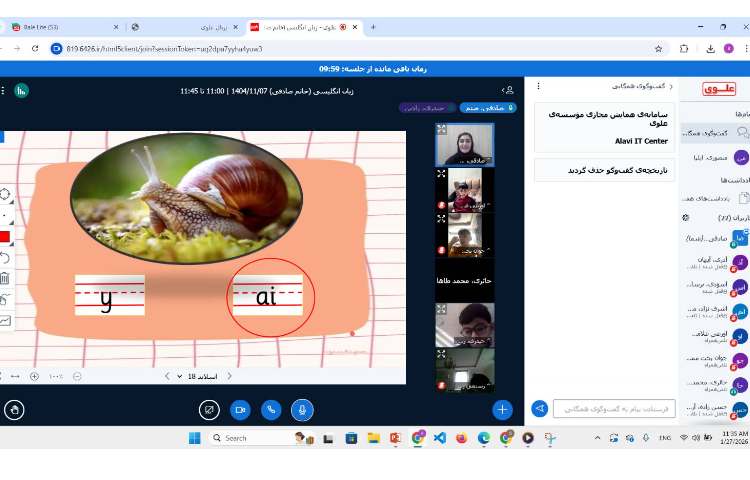Viewport: 750px width, 480px height.
Task: Open users list settings gear
Action: coord(685,217)
